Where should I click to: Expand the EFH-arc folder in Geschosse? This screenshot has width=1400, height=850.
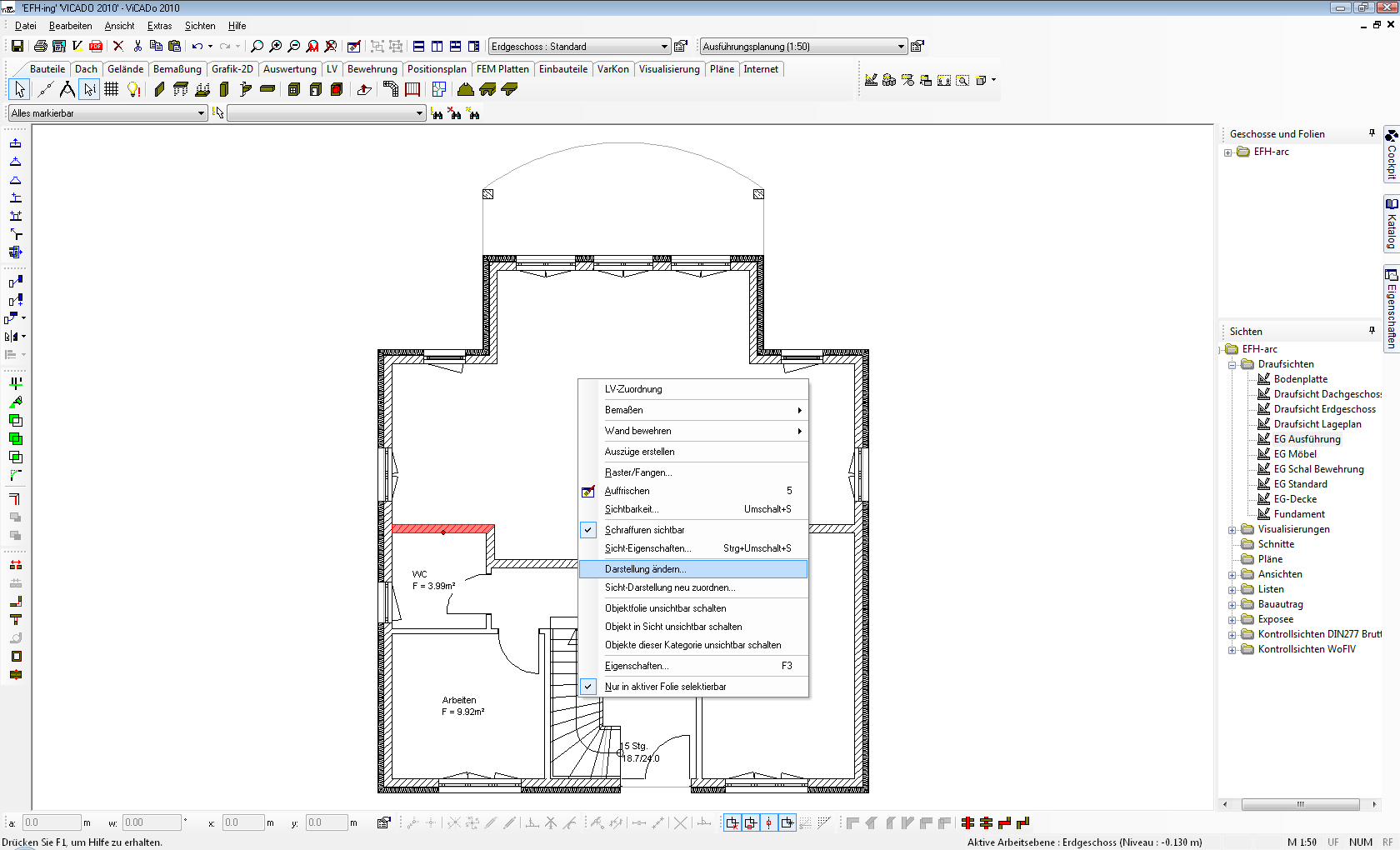coord(1228,152)
